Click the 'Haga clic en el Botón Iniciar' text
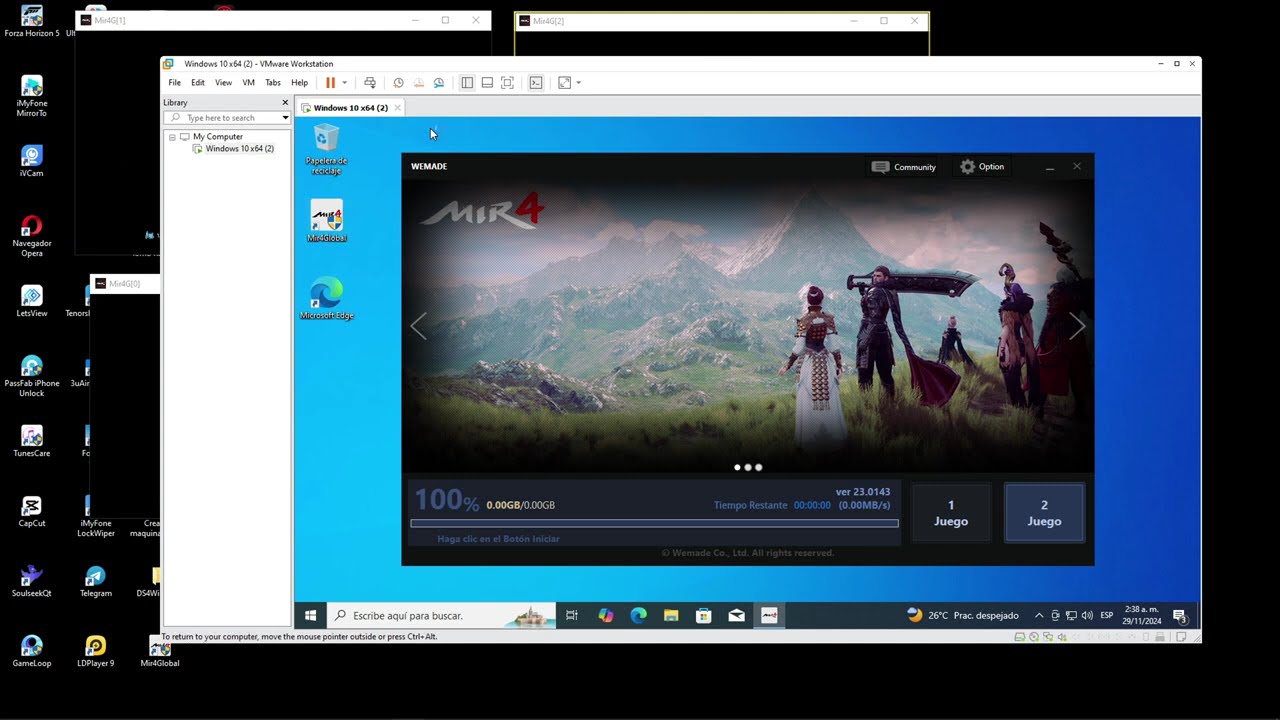The height and width of the screenshot is (720, 1280). [x=498, y=539]
